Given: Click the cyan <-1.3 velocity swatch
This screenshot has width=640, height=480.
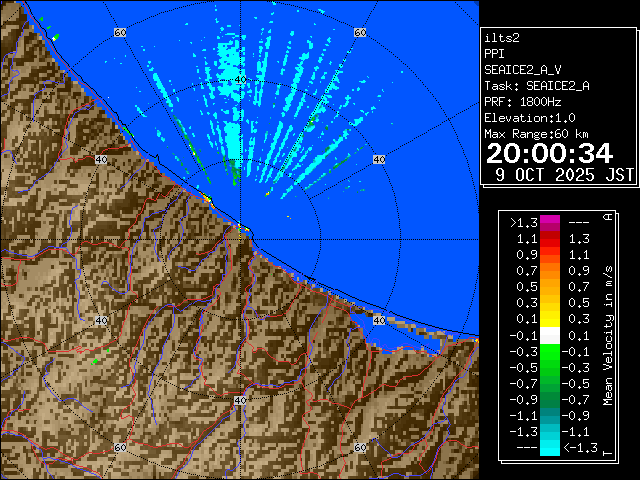Looking at the screenshot, I should [549, 448].
